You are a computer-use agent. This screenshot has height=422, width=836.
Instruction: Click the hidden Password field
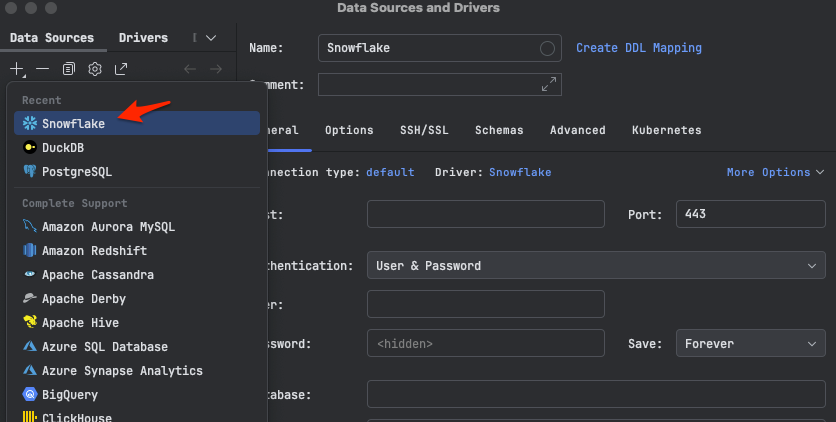(x=486, y=343)
